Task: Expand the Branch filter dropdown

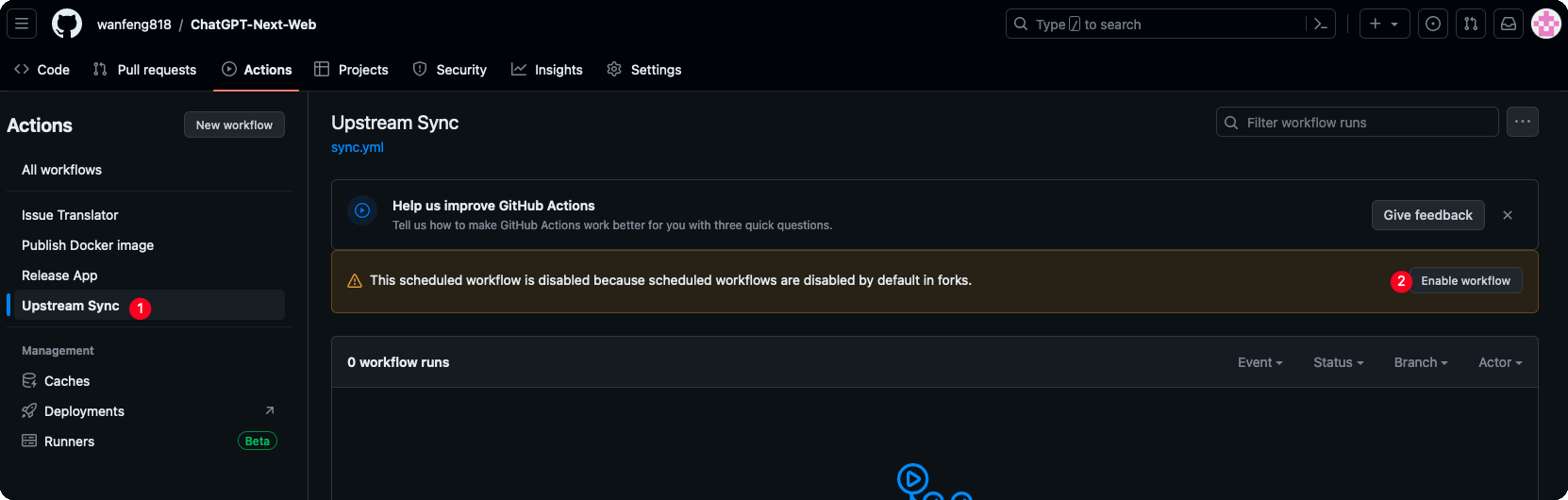Action: coord(1420,362)
